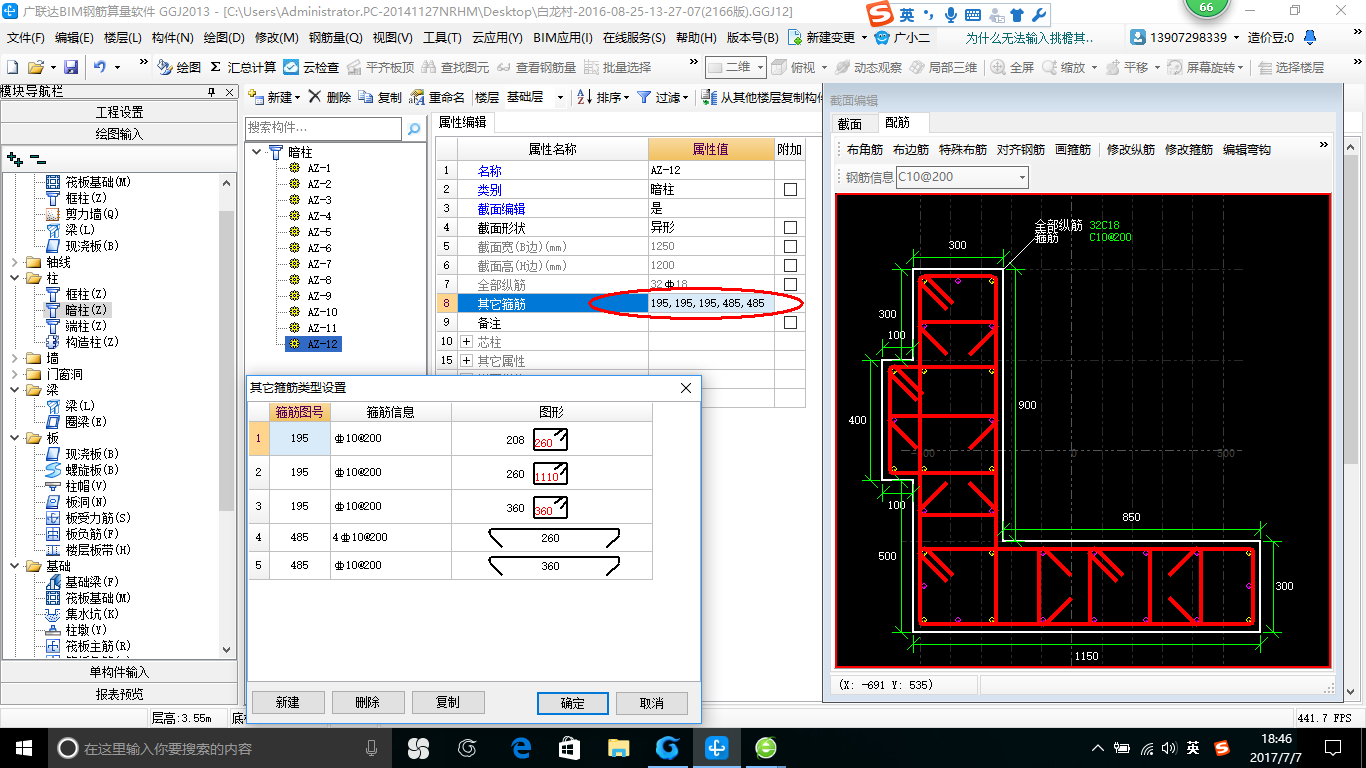Open the 二维 view mode dropdown

761,67
